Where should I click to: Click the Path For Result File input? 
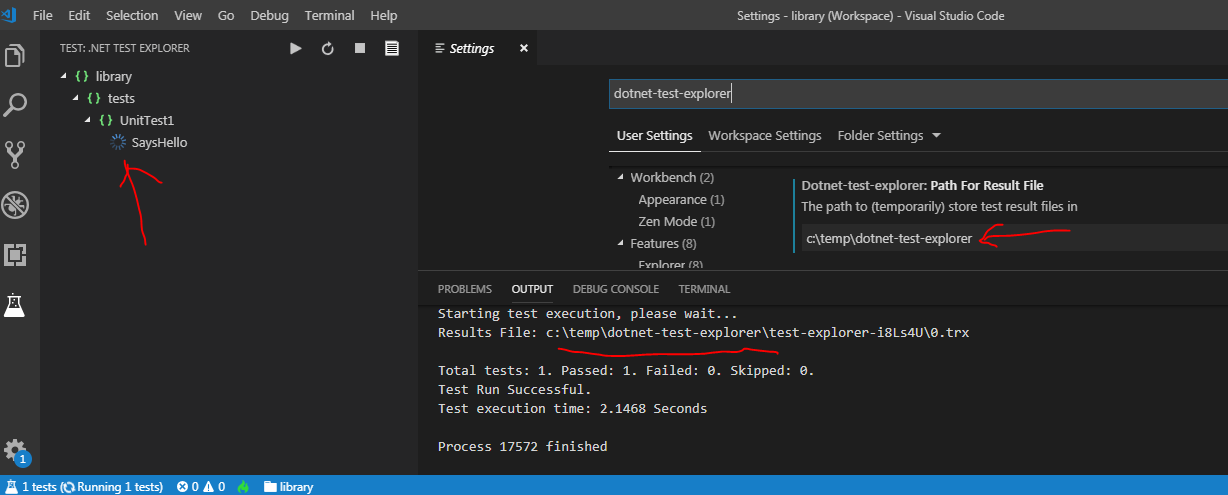point(1014,238)
